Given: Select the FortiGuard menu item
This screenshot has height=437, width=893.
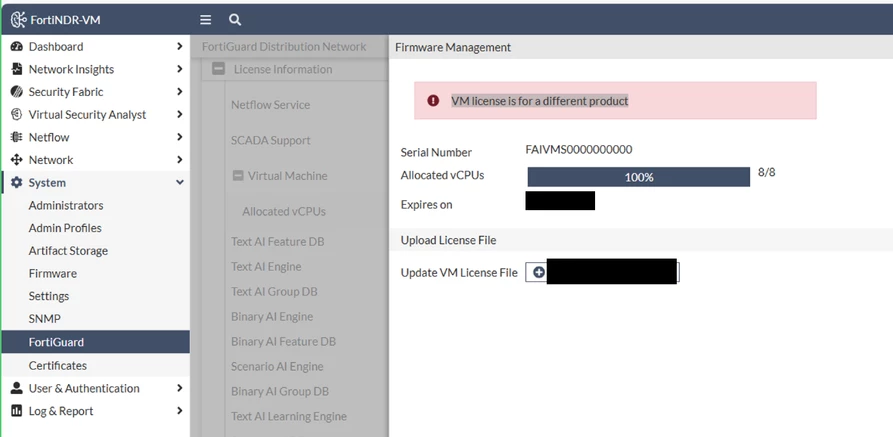Looking at the screenshot, I should [95, 342].
